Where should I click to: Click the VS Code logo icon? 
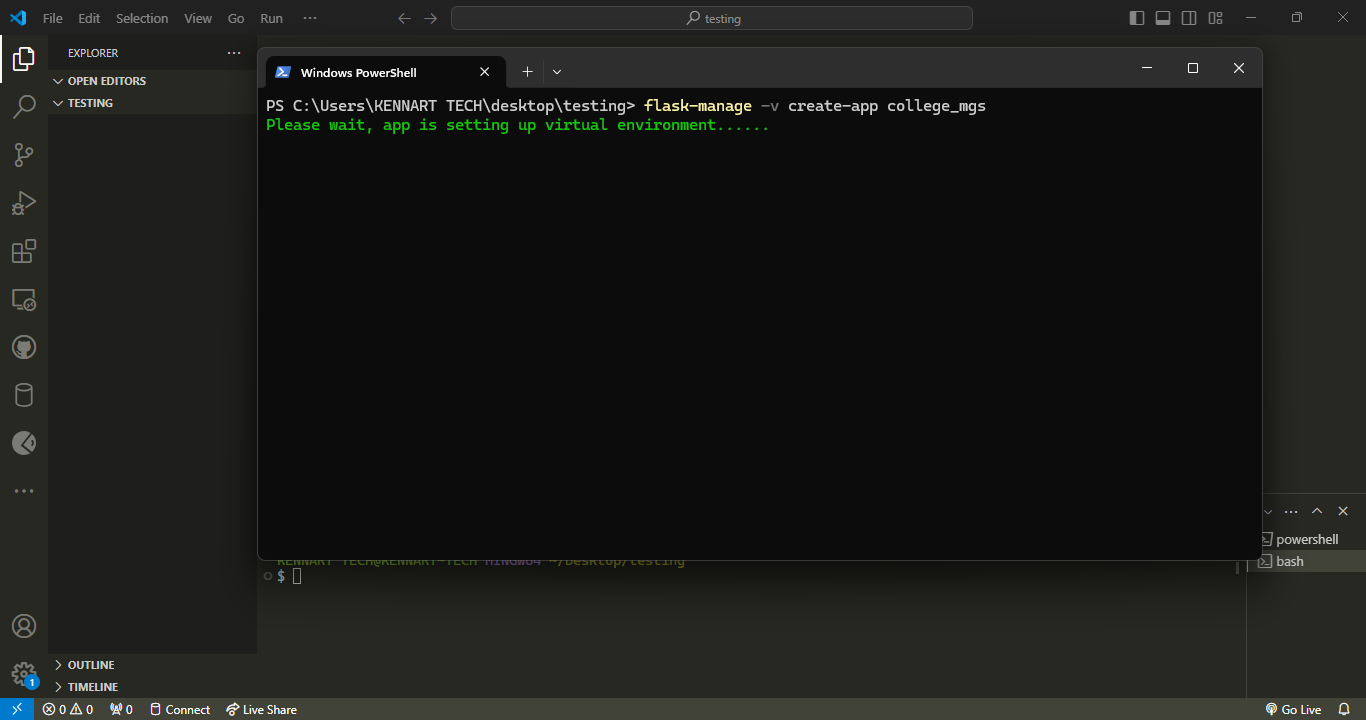pos(18,18)
